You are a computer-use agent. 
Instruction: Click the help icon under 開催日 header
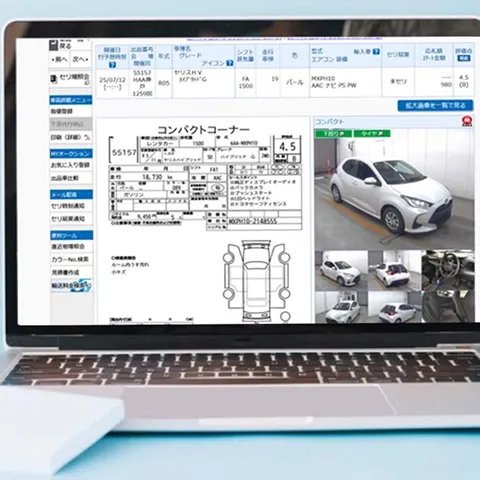coord(112,65)
